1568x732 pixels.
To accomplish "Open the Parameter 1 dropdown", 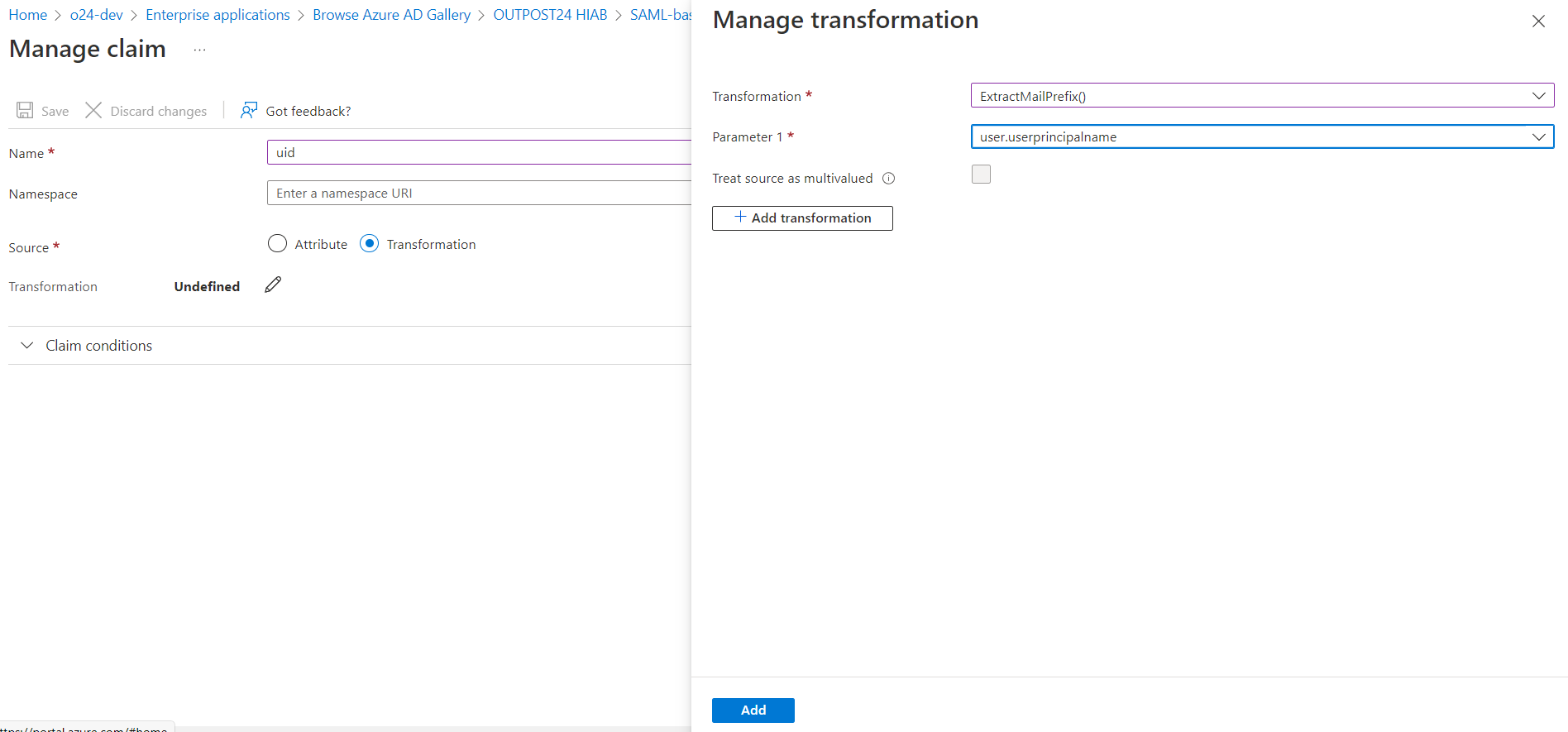I will point(1261,137).
